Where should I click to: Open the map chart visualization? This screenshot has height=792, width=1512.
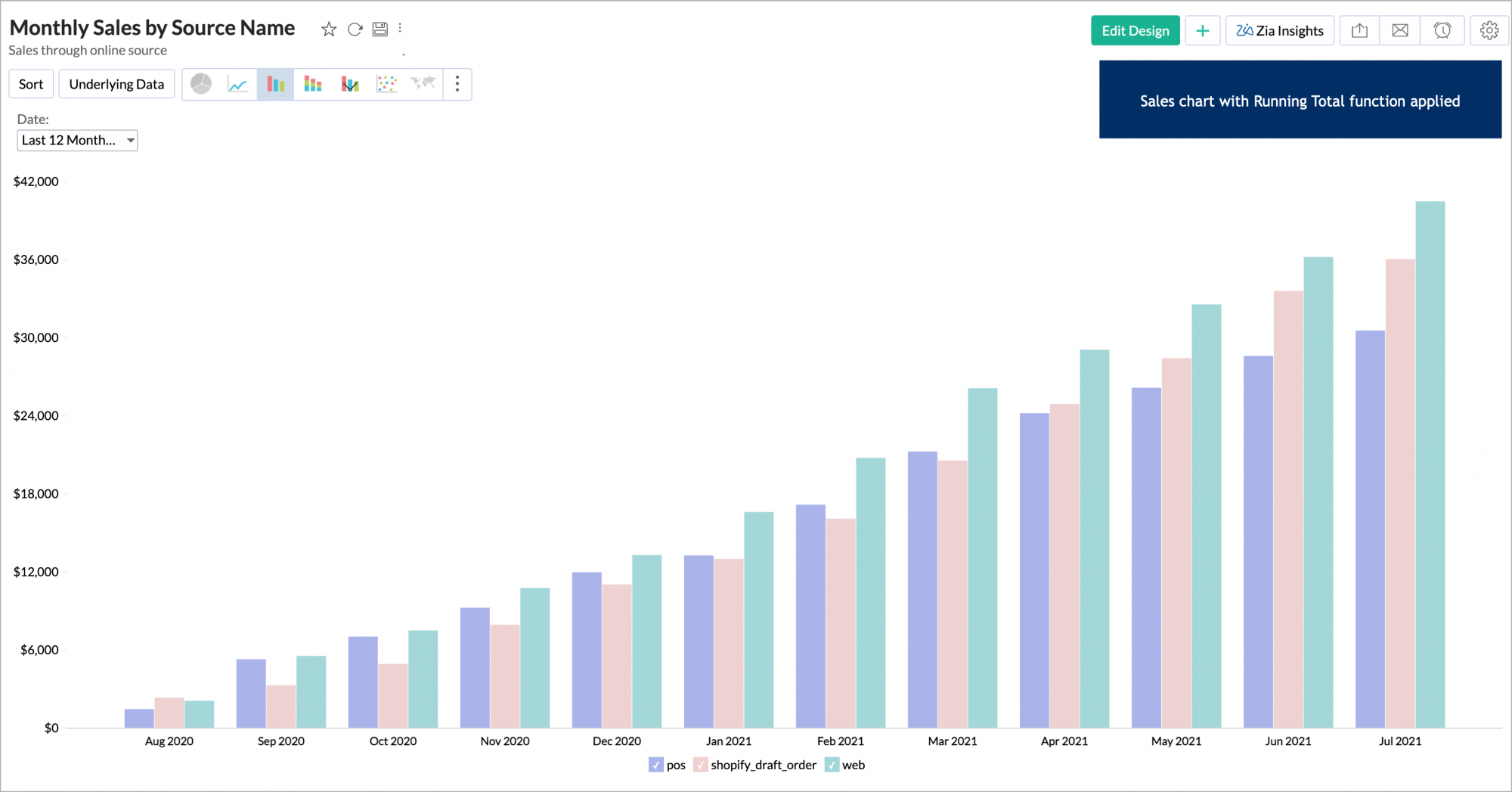[423, 84]
